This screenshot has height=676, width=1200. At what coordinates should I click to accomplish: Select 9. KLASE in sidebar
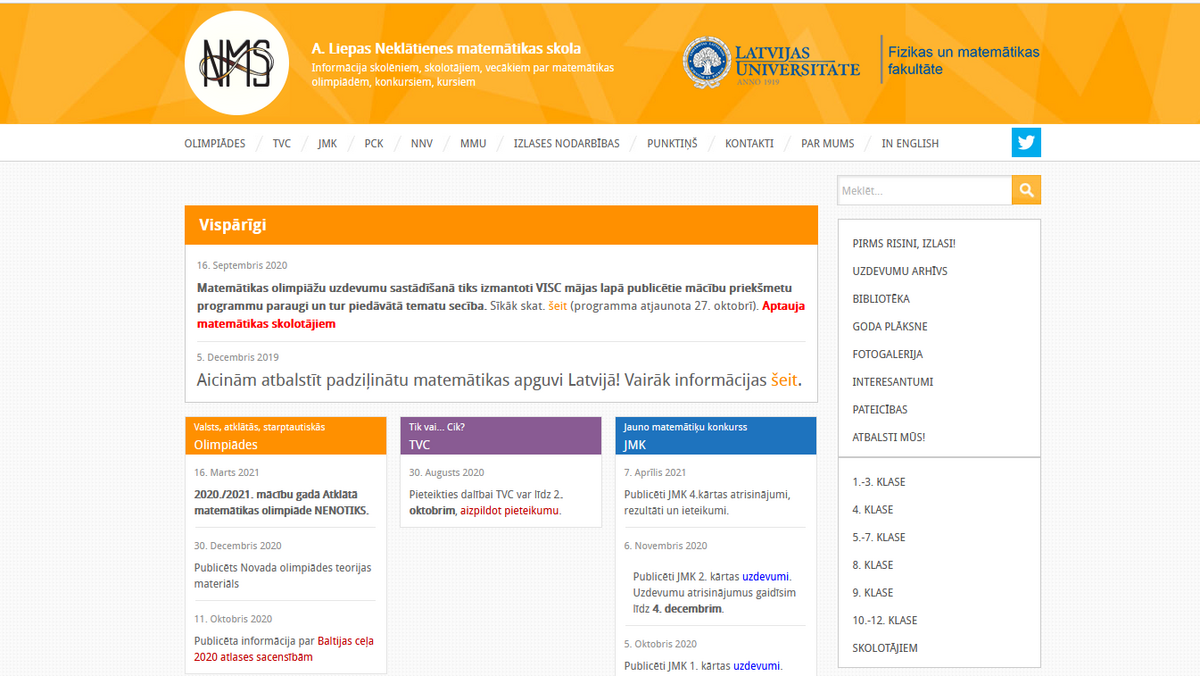(873, 593)
